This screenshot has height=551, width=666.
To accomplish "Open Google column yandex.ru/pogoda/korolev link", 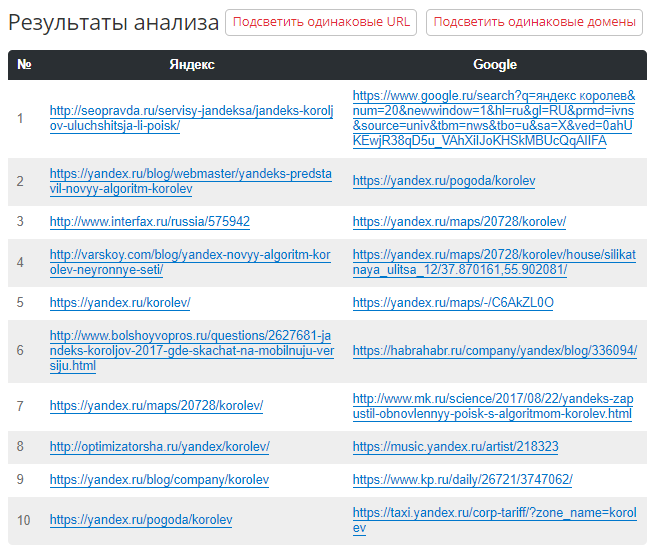I will 444,181.
